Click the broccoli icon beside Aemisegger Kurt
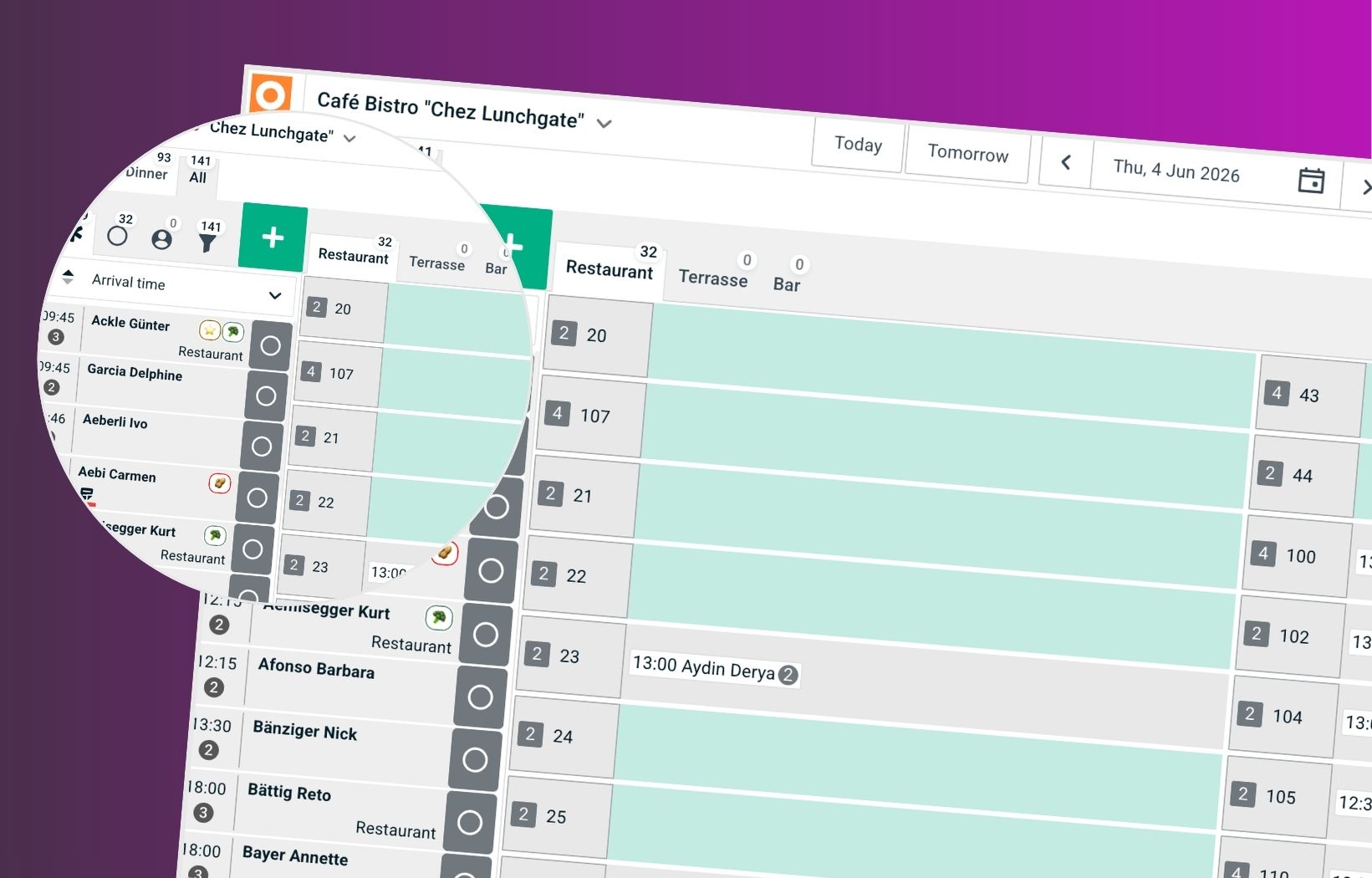The width and height of the screenshot is (1372, 878). [439, 617]
